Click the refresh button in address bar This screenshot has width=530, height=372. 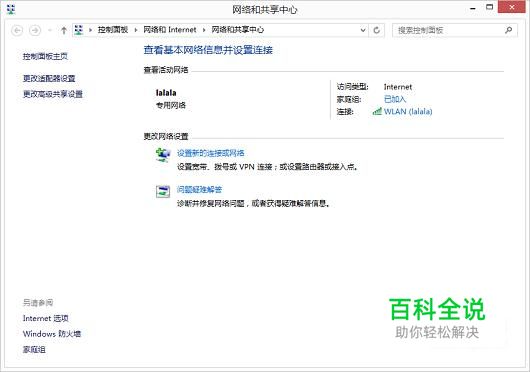tap(377, 30)
